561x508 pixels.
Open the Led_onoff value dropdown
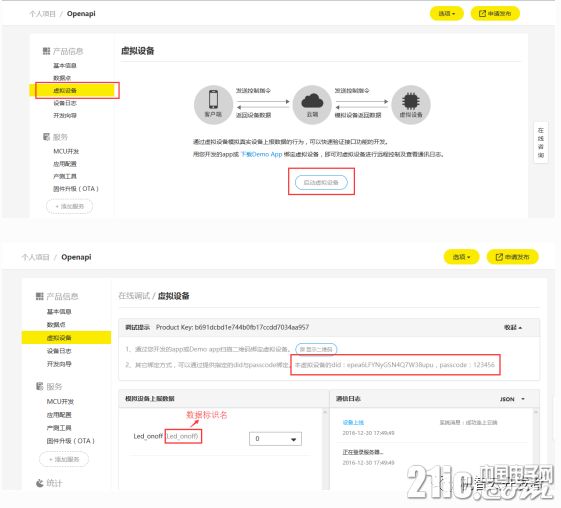tap(275, 439)
